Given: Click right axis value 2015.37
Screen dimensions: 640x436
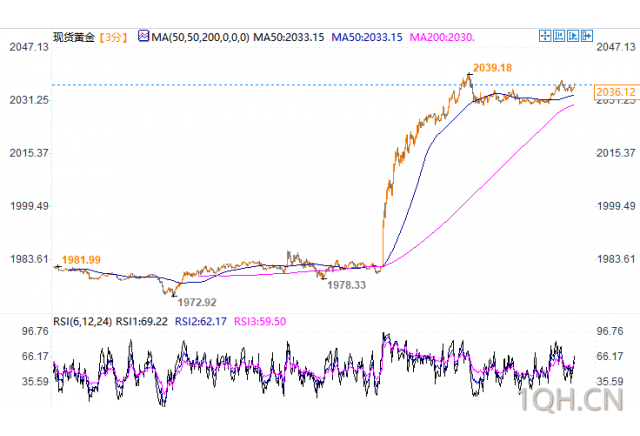Looking at the screenshot, I should [x=616, y=153].
